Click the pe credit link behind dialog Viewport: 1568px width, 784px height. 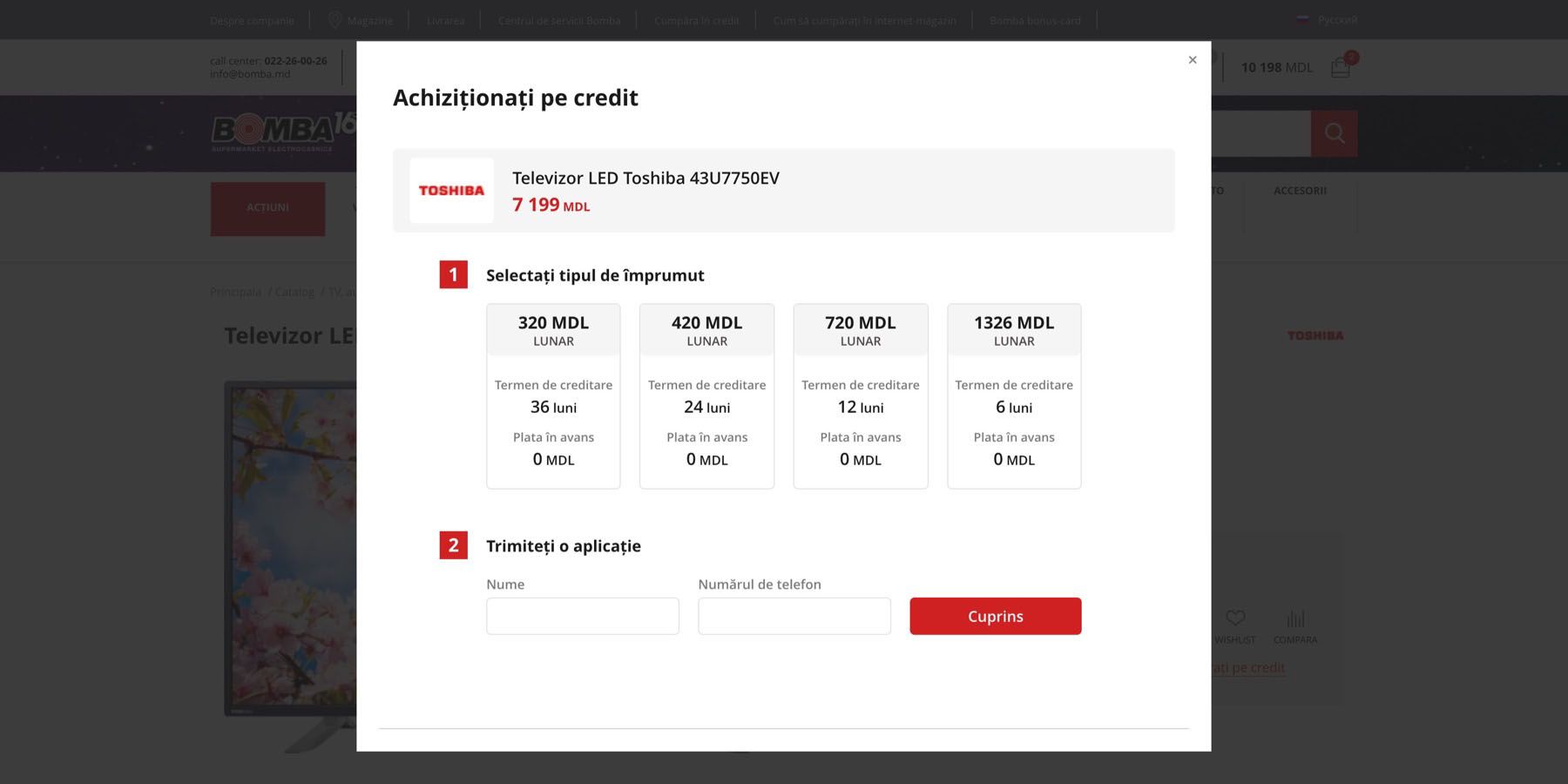[x=1248, y=667]
